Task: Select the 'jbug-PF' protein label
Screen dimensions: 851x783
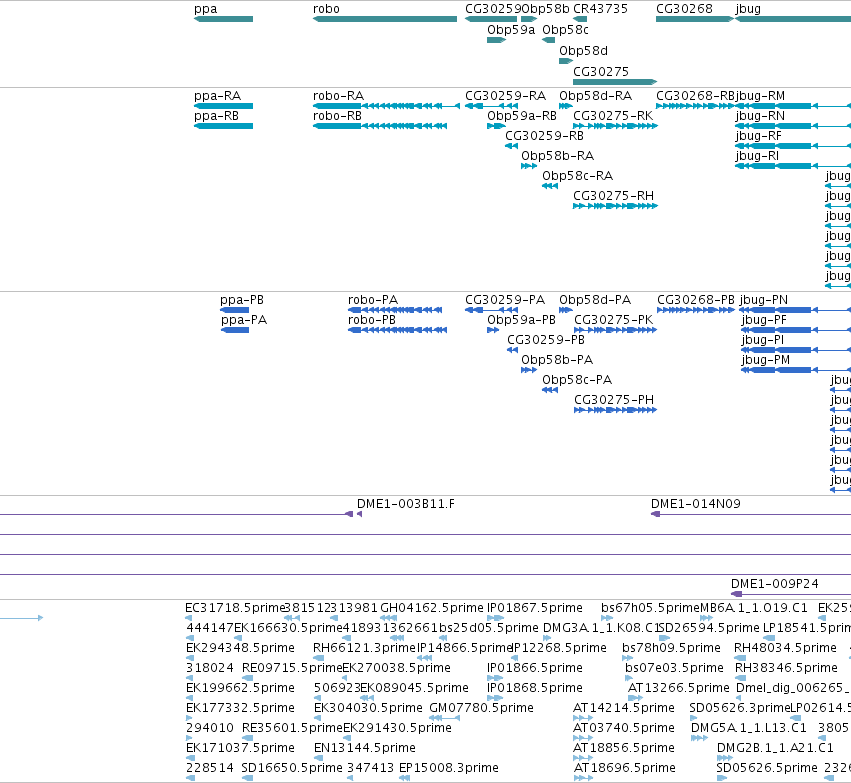Action: 764,320
